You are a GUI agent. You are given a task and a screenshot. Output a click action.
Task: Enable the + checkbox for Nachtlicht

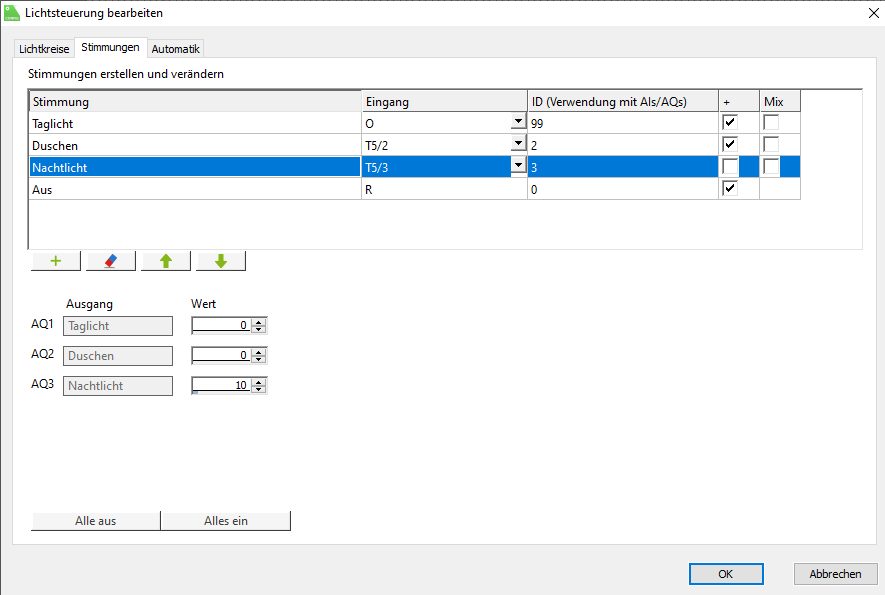point(730,167)
